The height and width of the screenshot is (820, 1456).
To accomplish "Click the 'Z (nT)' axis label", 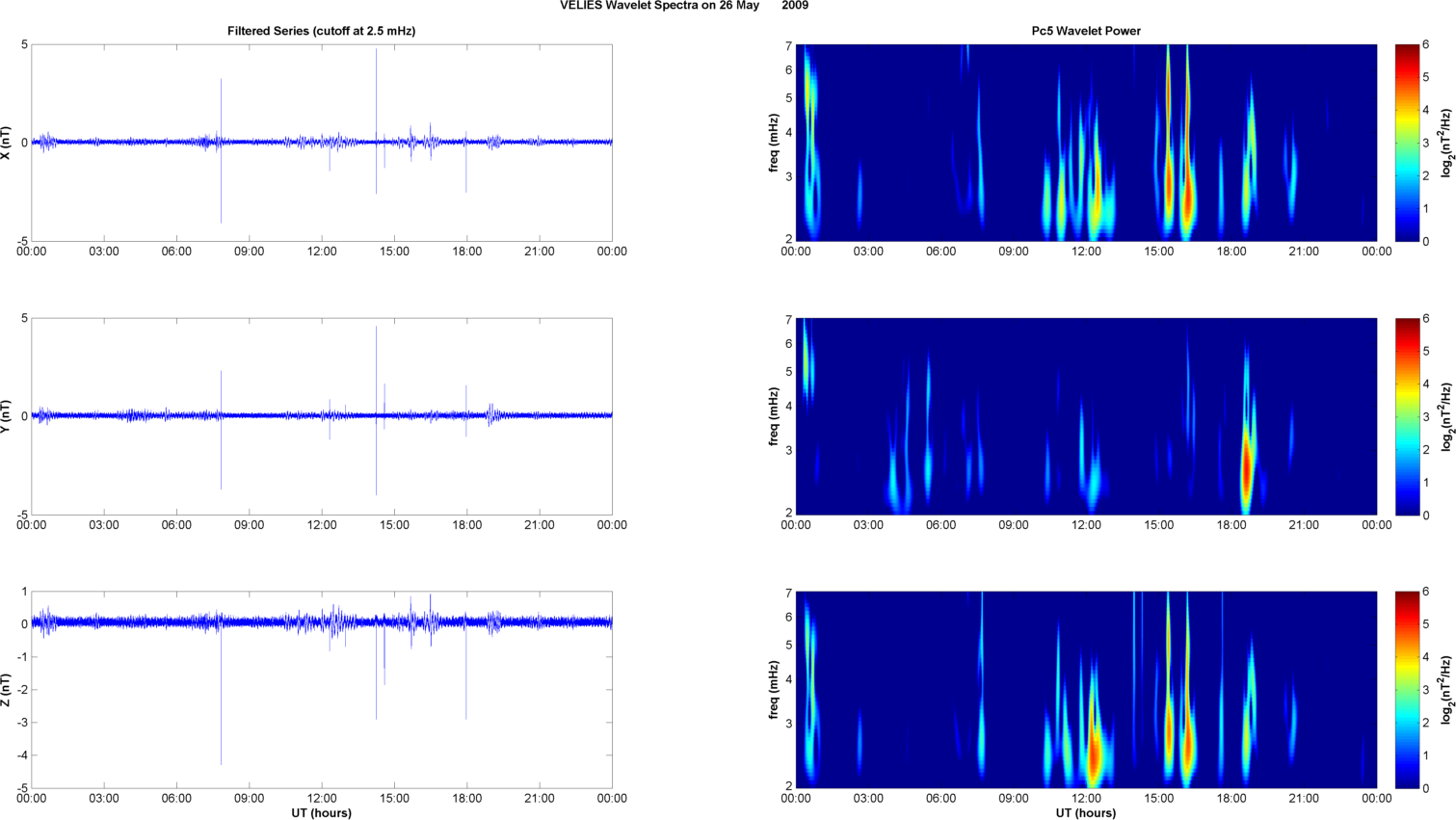I will tap(7, 690).
